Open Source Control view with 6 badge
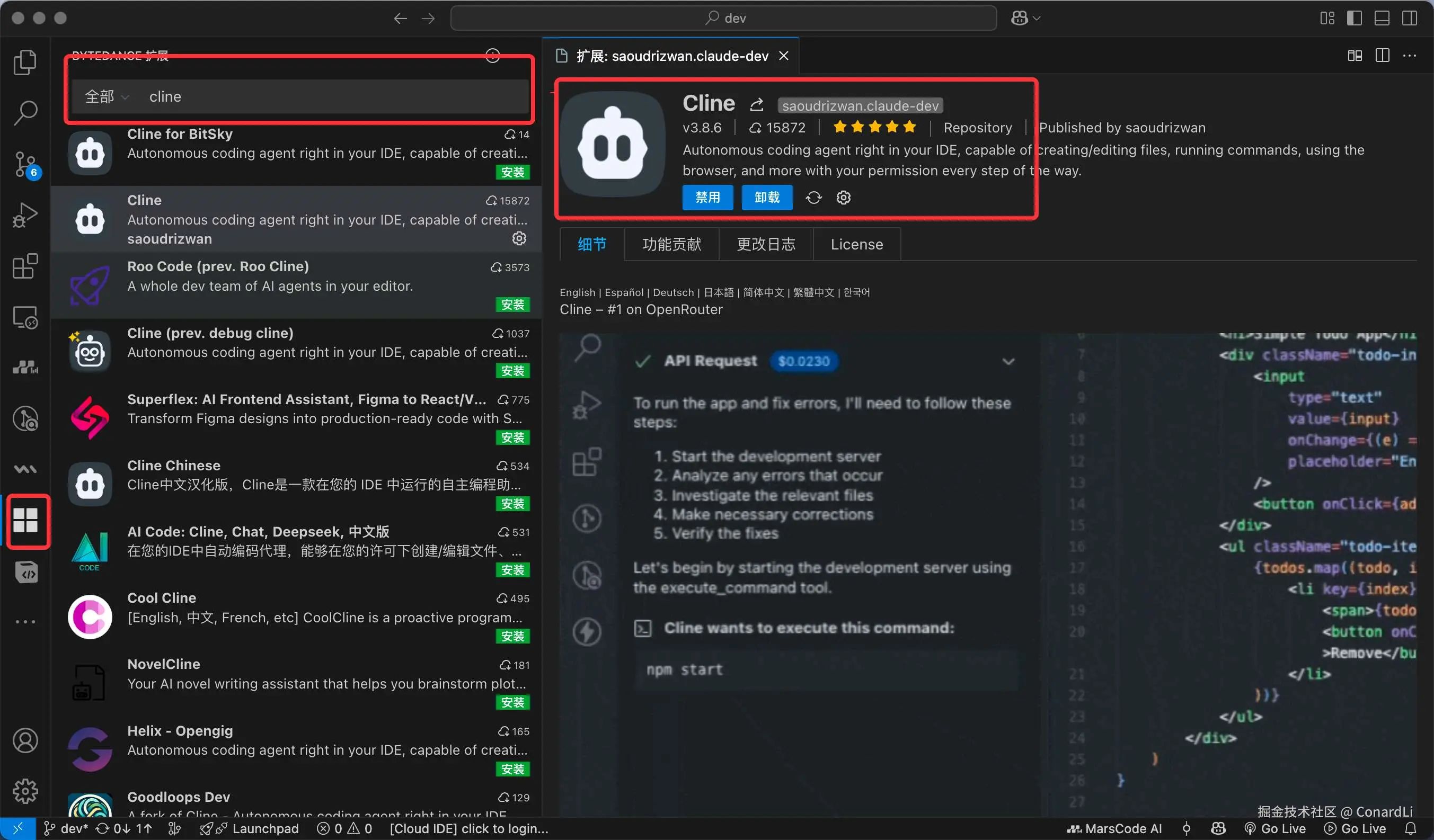 [x=25, y=164]
